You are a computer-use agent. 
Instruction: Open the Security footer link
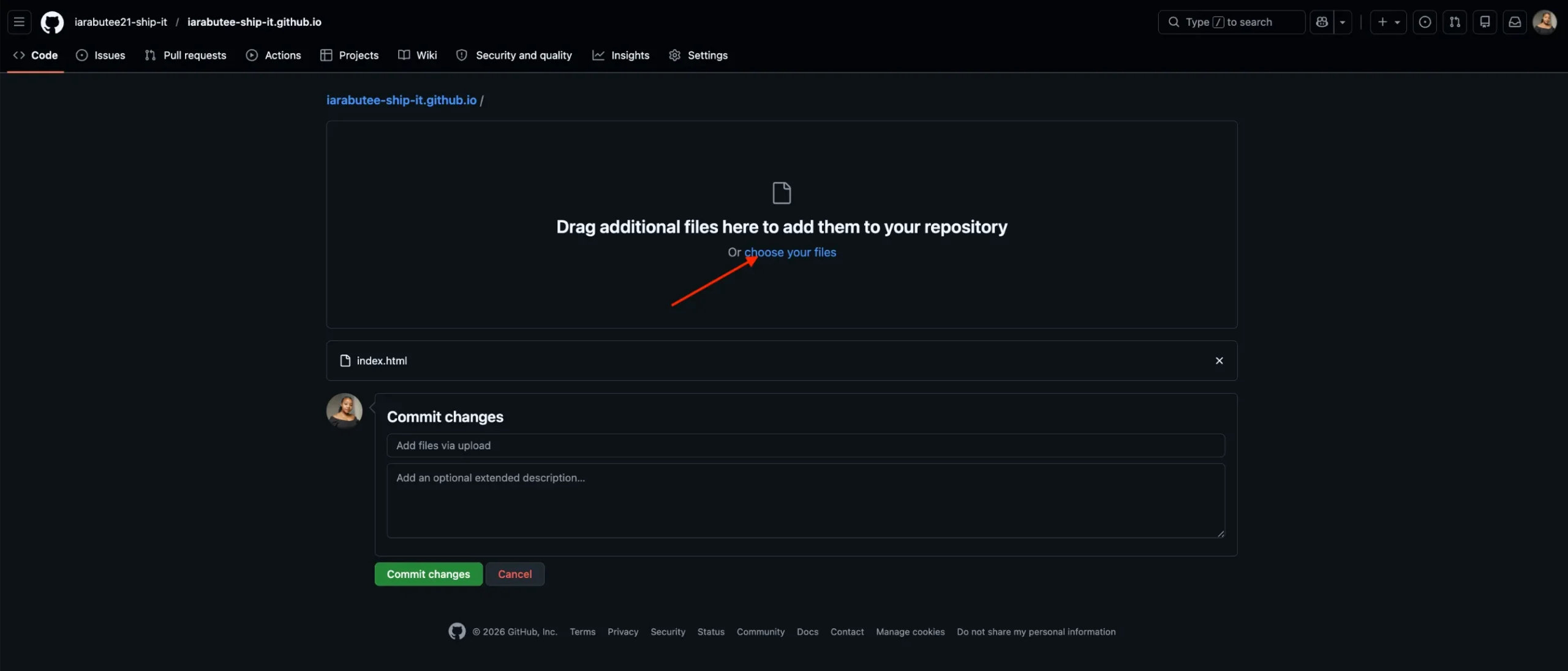click(x=668, y=632)
